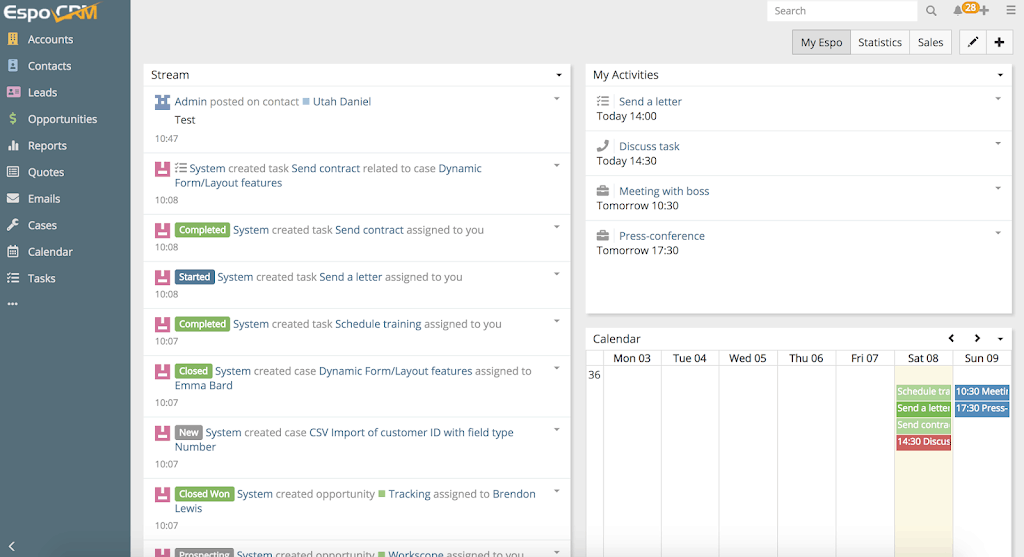Go to previous calendar week arrow
The image size is (1024, 557).
pyautogui.click(x=951, y=339)
